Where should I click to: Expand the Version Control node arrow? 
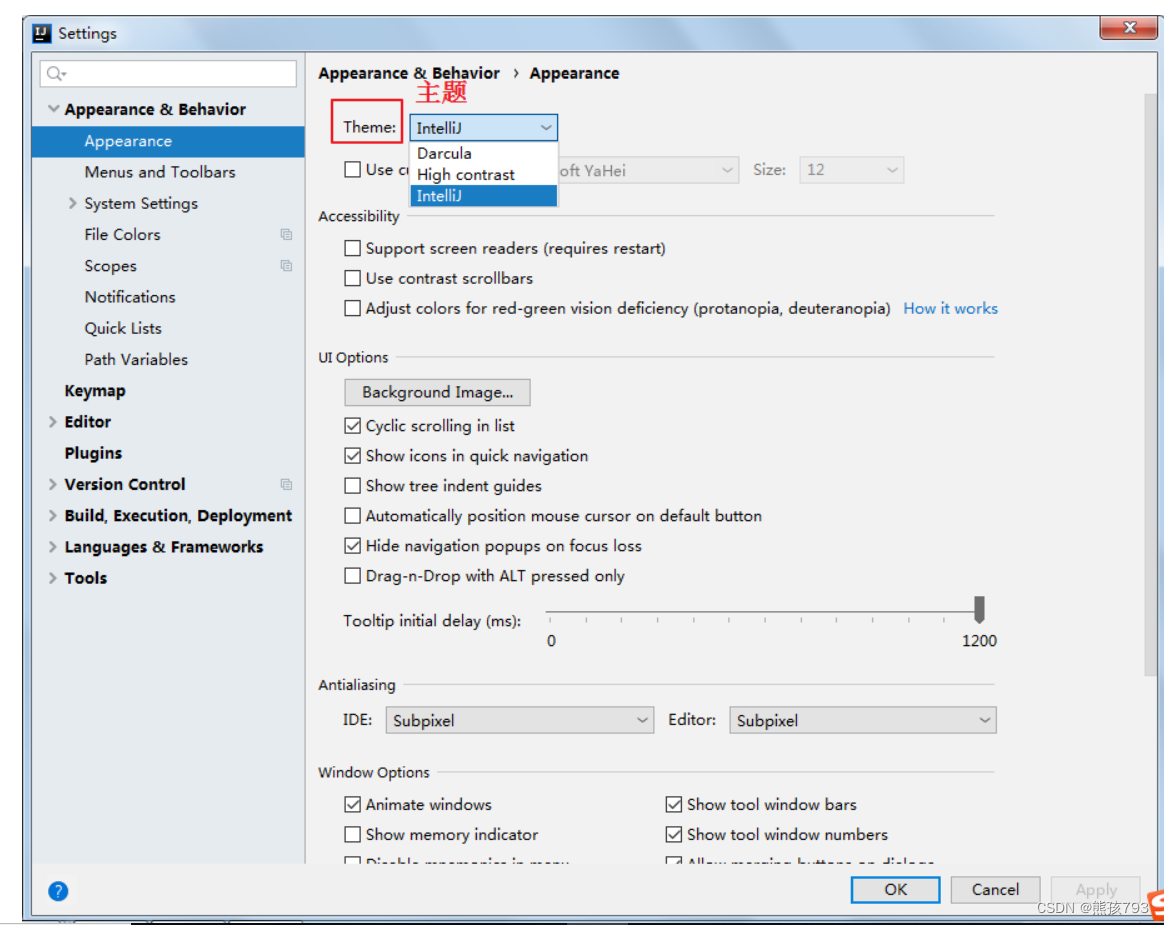click(x=53, y=484)
